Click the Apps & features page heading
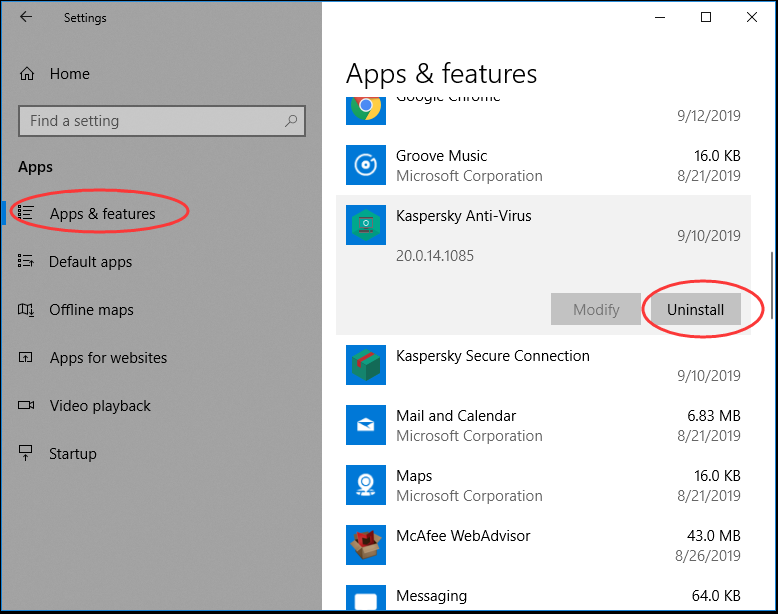Screen dimensions: 778x614 point(441,74)
